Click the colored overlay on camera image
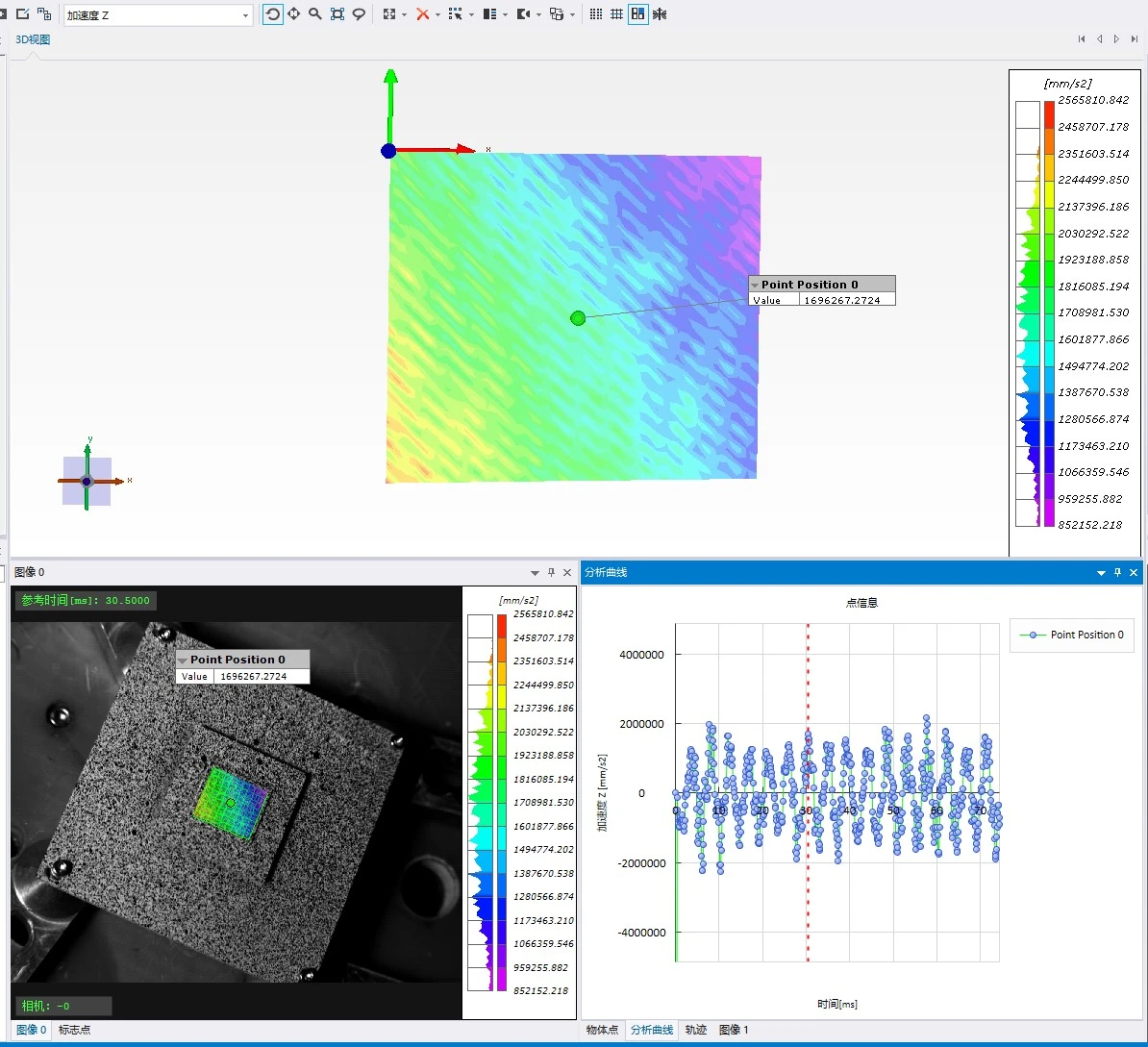Screen dimensions: 1148x1047 coord(230,803)
